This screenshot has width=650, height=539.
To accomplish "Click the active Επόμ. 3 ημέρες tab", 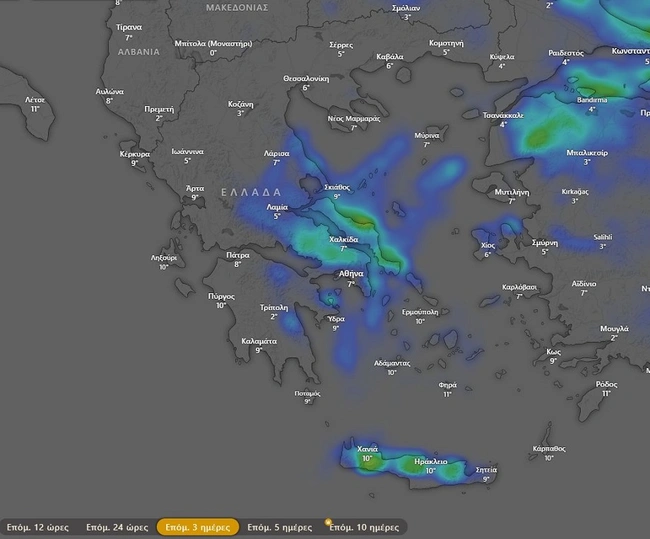I will pyautogui.click(x=198, y=527).
